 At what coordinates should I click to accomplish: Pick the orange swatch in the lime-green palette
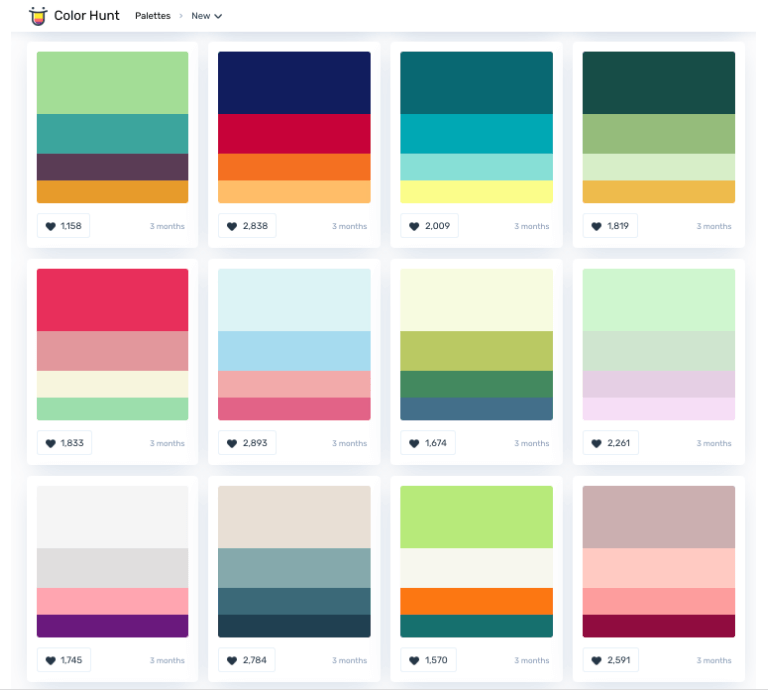[x=476, y=601]
